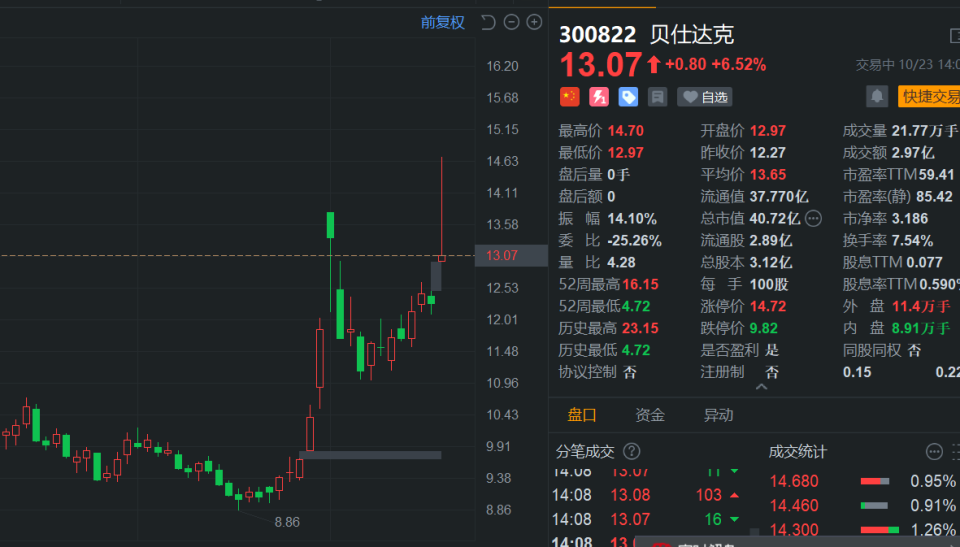Viewport: 960px width, 547px height.
Task: Click the 历史最高 23.15 value
Action: (x=640, y=328)
